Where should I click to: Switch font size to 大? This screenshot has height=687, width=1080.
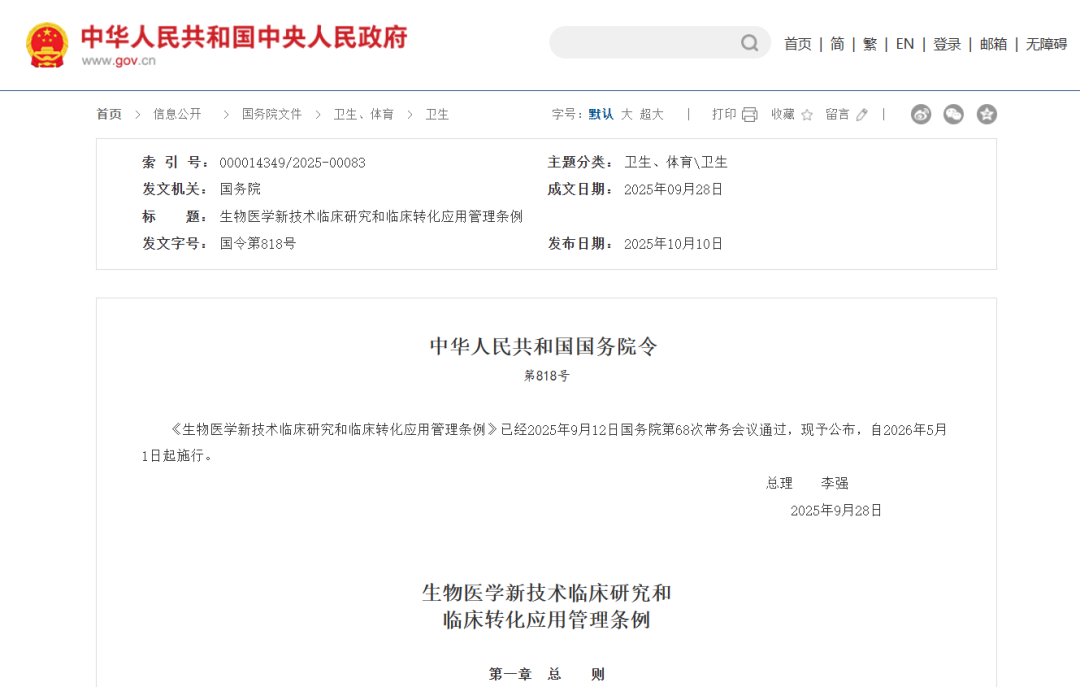pos(627,114)
